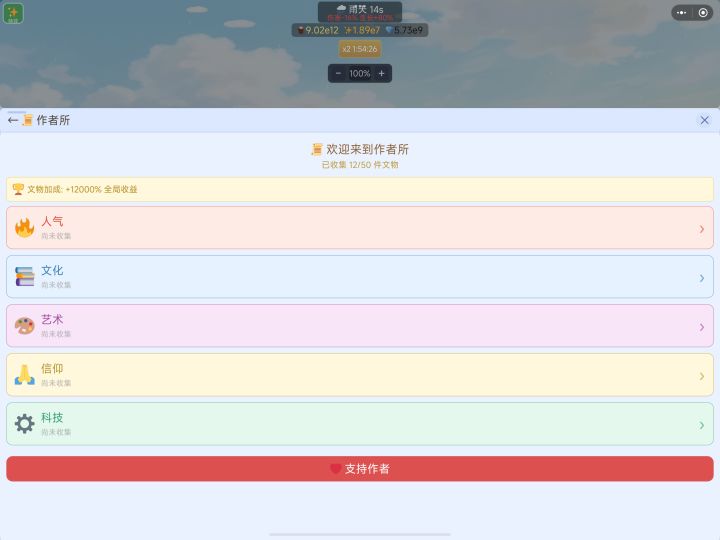Click the 5.73e9 gem resource counter
This screenshot has height=540, width=720.
click(404, 30)
